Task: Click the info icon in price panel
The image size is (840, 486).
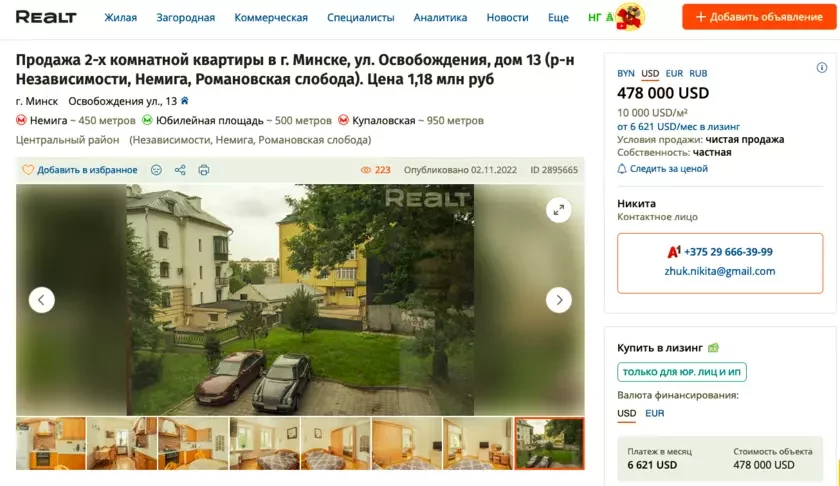Action: [821, 68]
